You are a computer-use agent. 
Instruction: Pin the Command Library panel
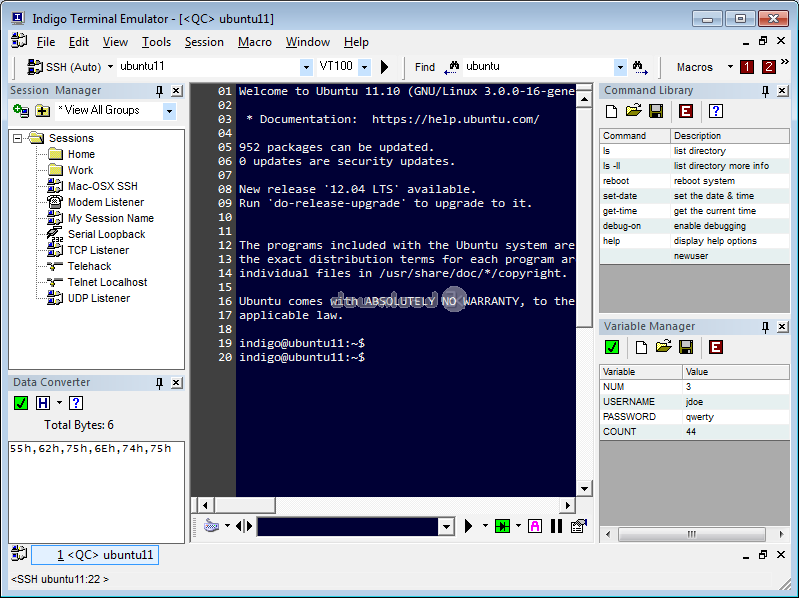coord(765,91)
